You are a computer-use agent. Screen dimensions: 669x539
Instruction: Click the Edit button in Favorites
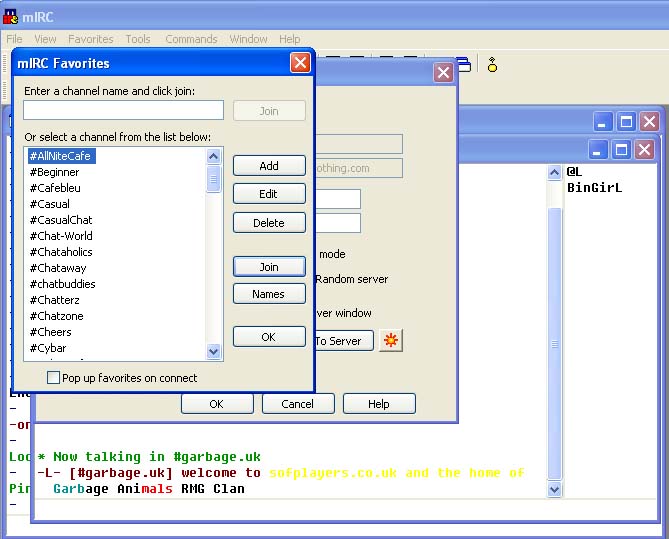pos(269,194)
